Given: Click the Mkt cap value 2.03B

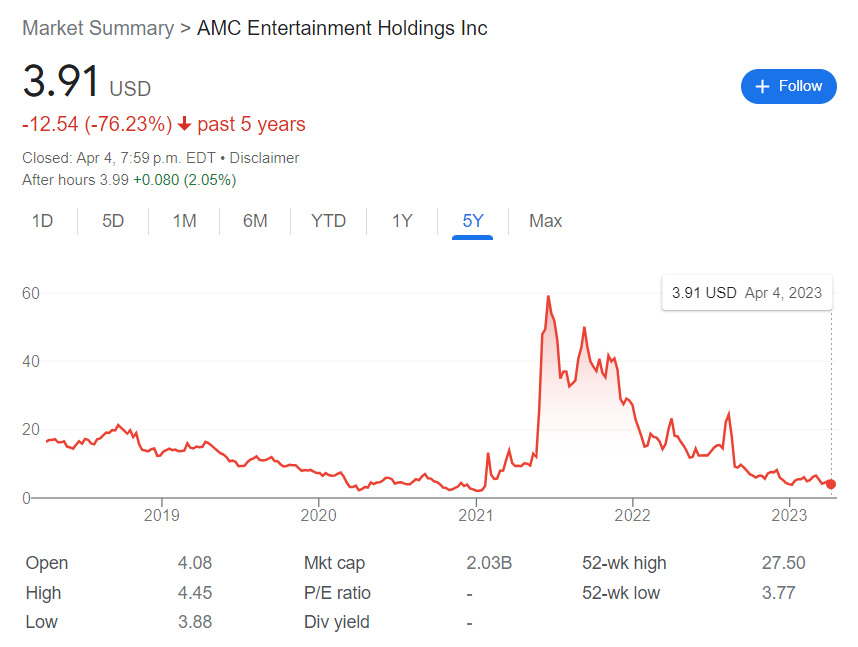Looking at the screenshot, I should (489, 563).
